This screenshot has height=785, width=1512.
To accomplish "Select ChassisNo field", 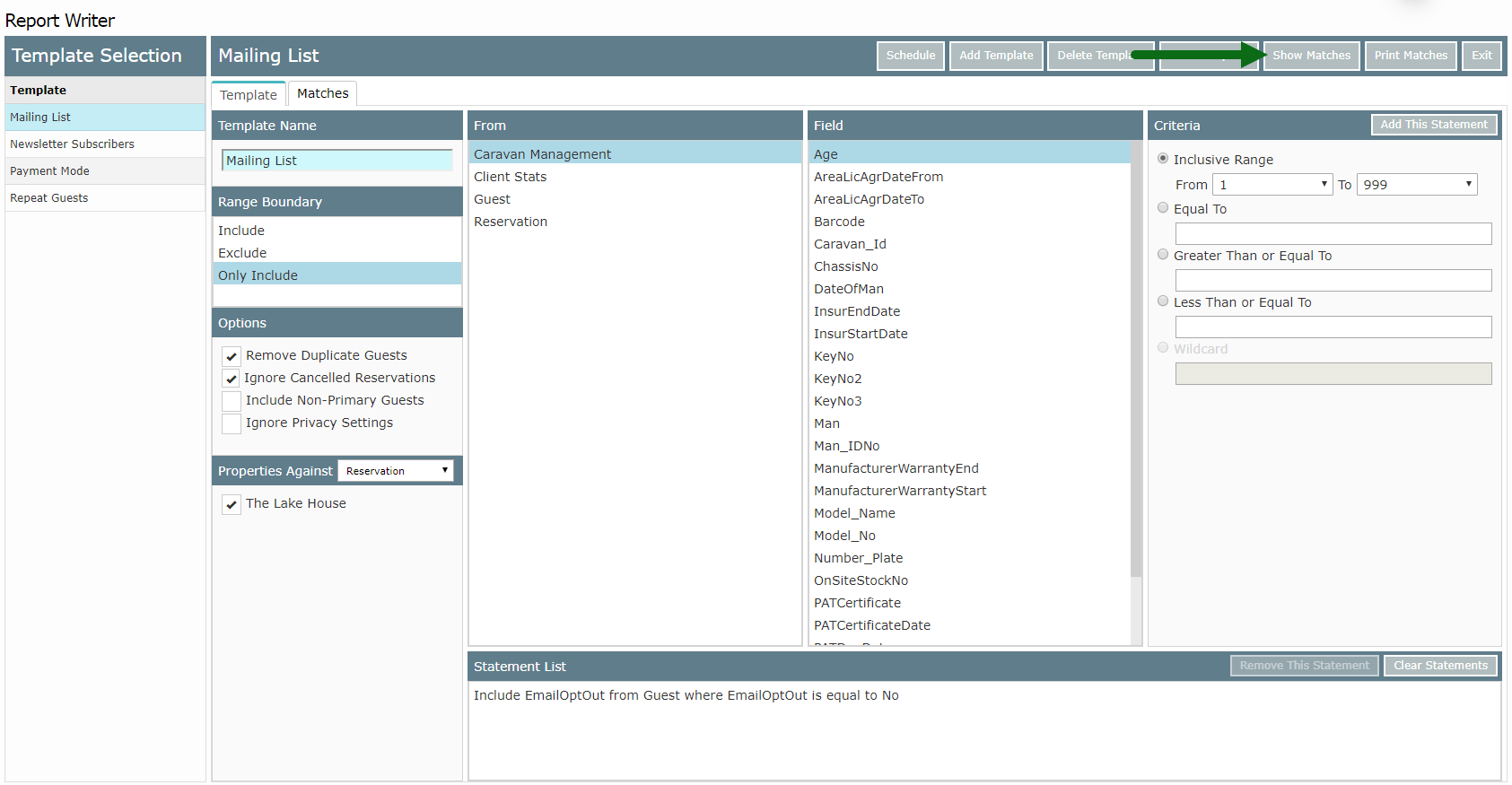I will click(969, 266).
